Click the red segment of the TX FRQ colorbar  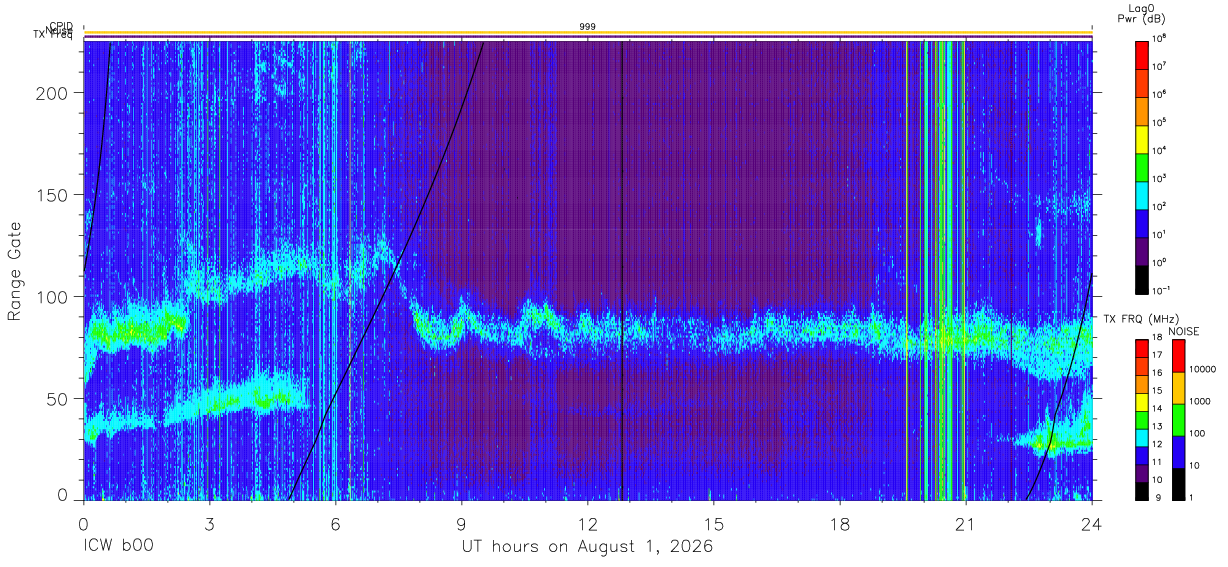[1141, 347]
